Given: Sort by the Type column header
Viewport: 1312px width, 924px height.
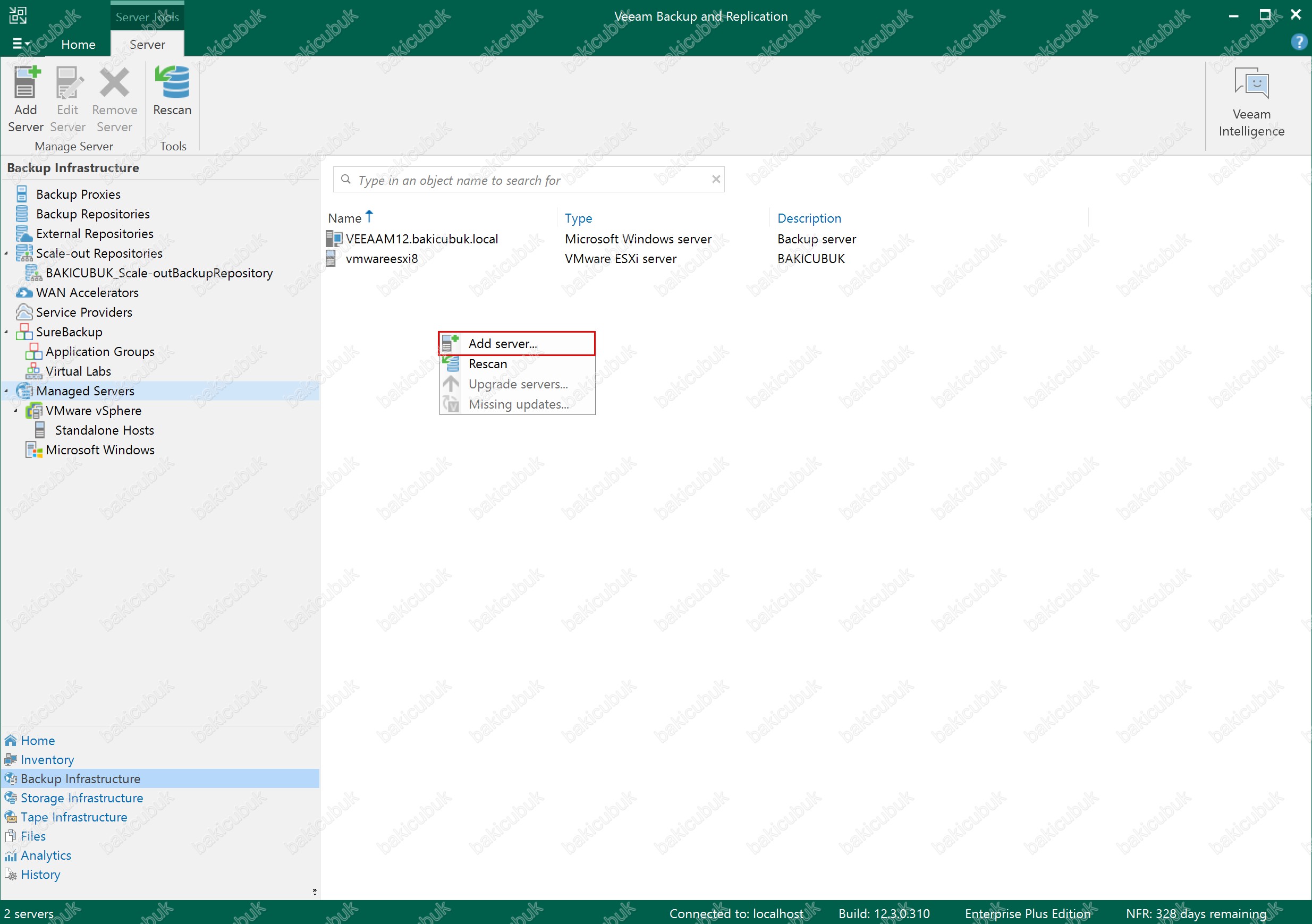Looking at the screenshot, I should 578,218.
